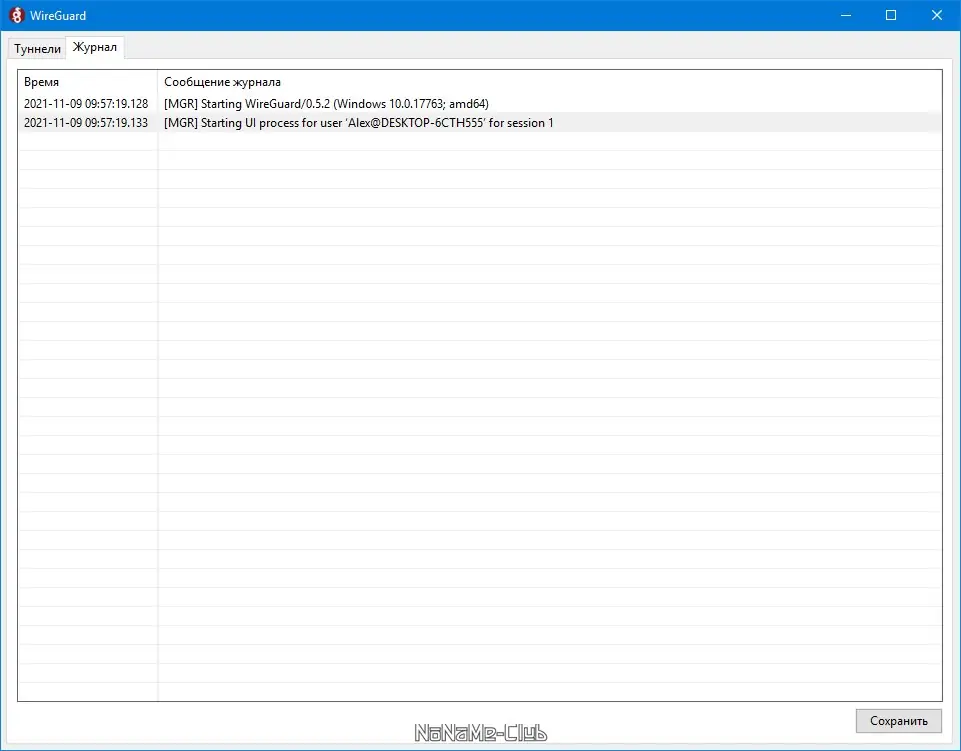Viewport: 961px width, 751px height.
Task: Select timestamp 2021-11-09 09:57:19.133
Action: coord(86,123)
